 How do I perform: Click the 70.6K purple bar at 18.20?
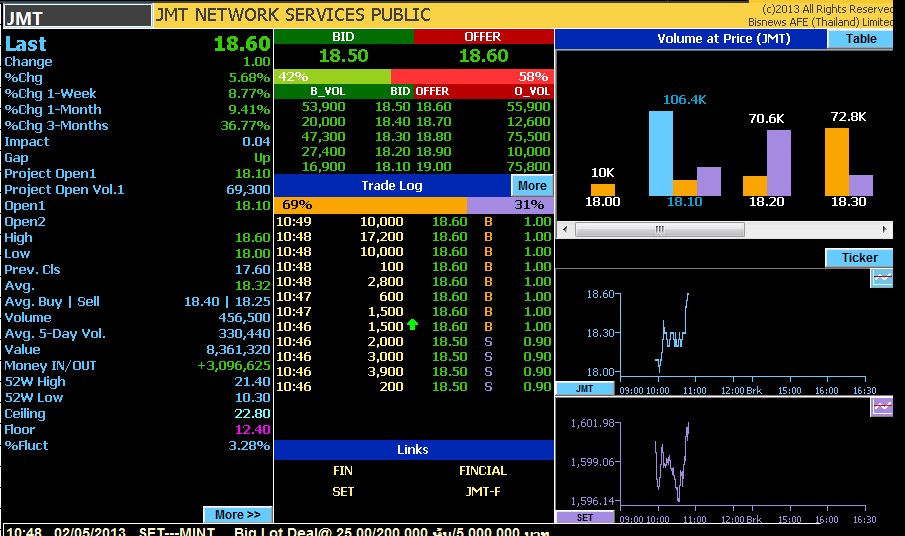tap(779, 163)
